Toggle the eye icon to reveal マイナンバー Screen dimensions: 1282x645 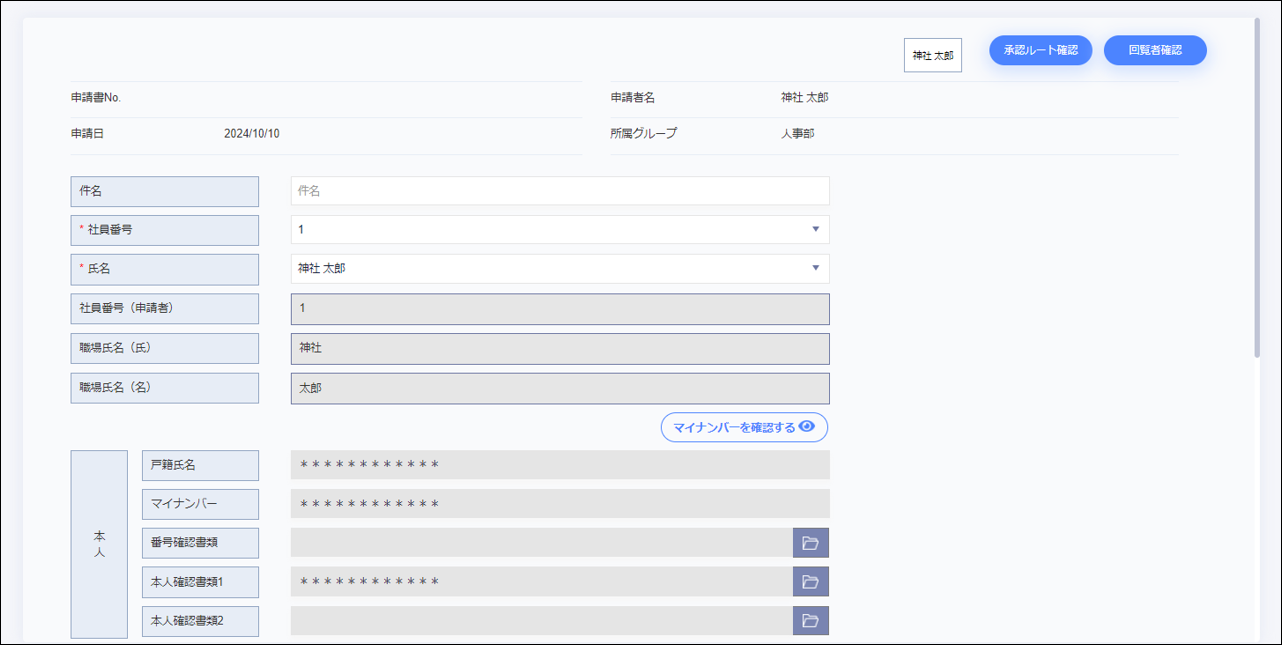tap(807, 427)
